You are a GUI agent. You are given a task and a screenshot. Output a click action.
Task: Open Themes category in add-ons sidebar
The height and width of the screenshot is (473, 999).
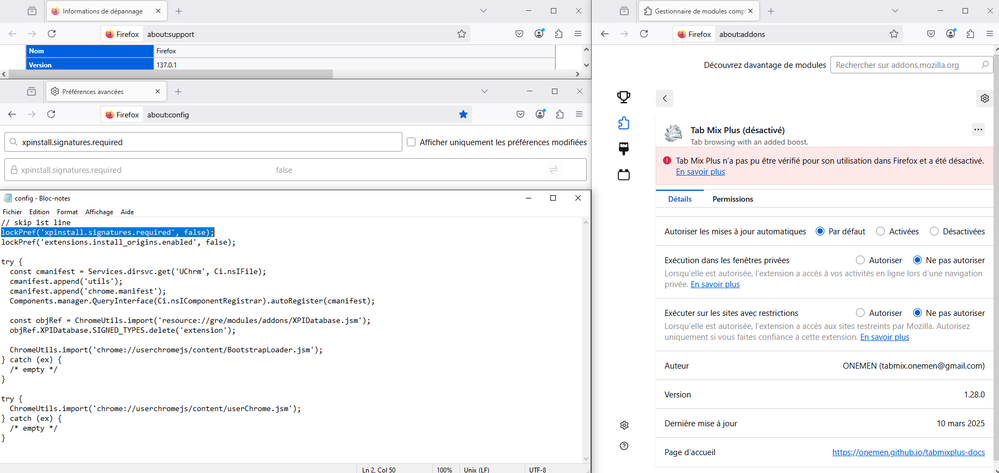(x=624, y=149)
